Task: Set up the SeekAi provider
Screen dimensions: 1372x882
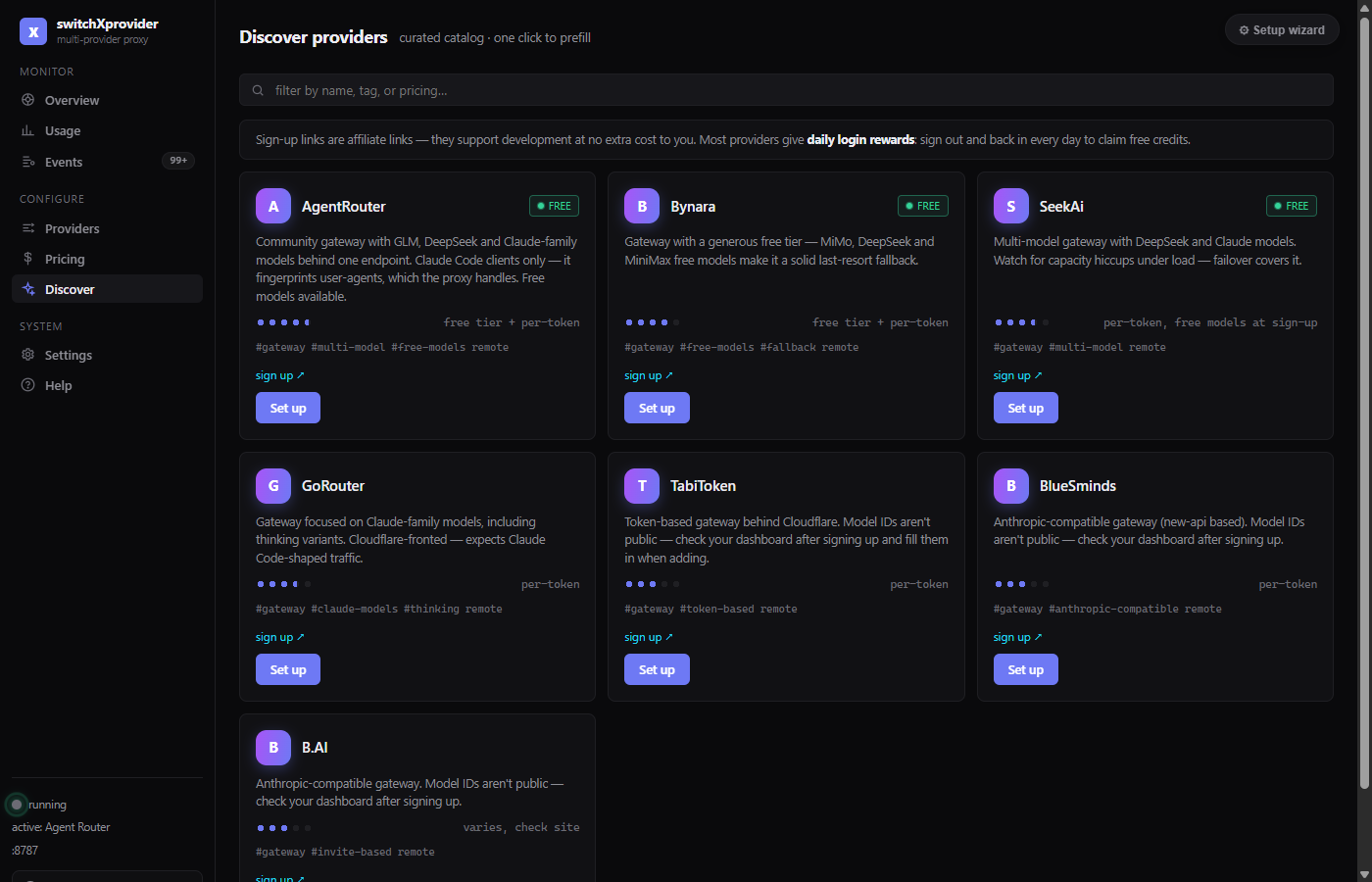Action: [1026, 408]
